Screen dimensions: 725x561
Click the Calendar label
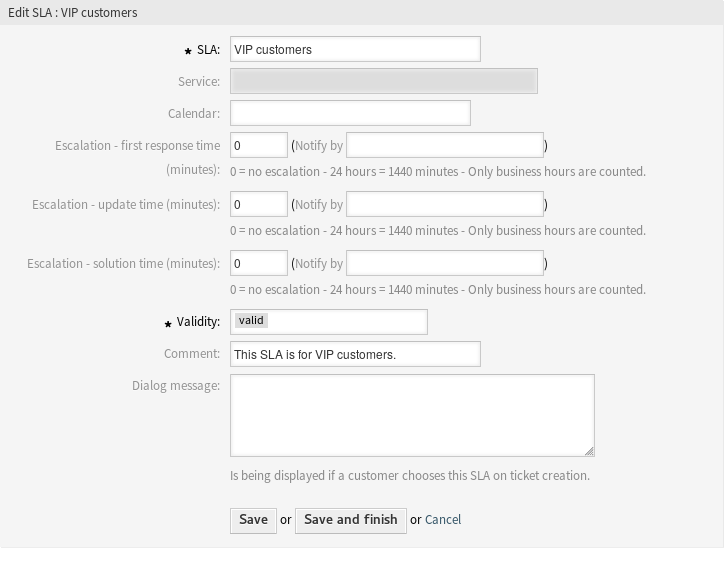(x=194, y=114)
